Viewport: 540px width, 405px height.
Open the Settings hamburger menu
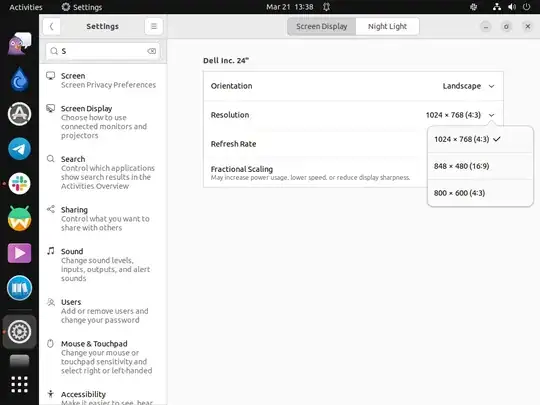pyautogui.click(x=154, y=27)
